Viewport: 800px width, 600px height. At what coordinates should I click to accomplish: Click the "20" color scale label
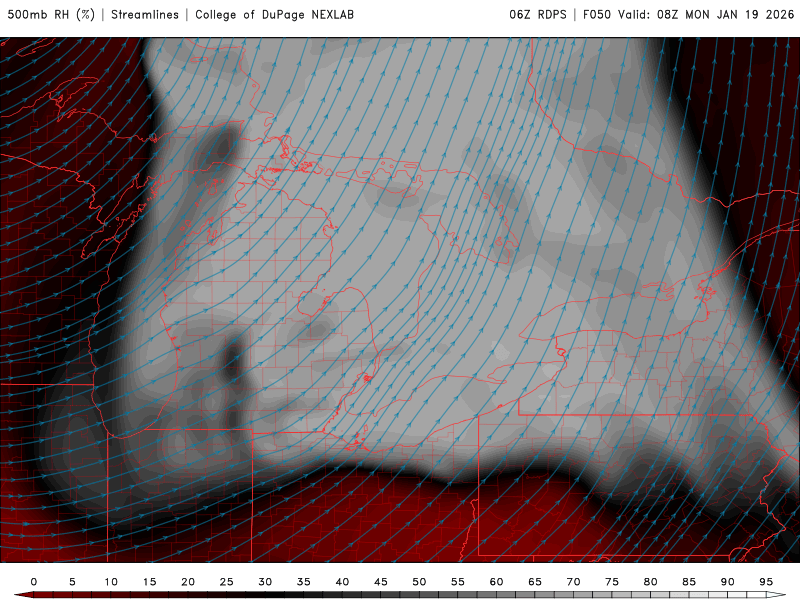(x=188, y=582)
